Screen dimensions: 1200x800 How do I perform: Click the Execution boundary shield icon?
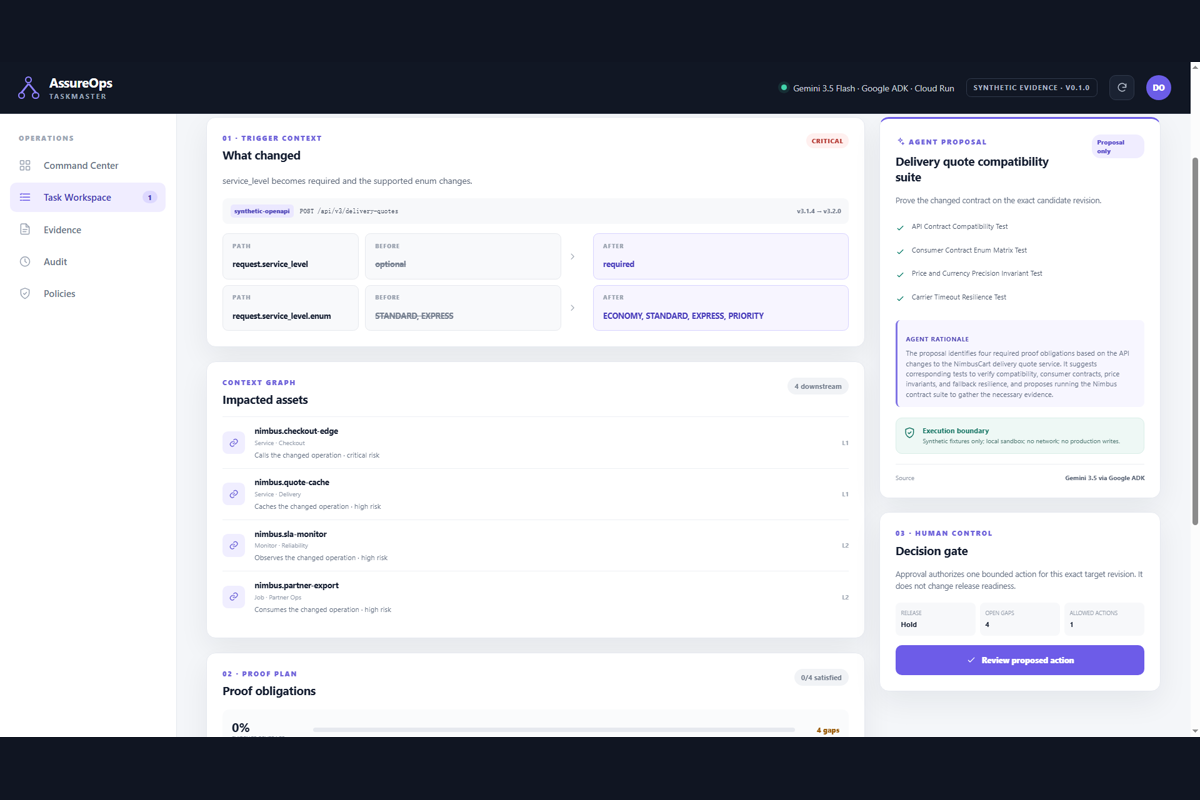click(909, 433)
